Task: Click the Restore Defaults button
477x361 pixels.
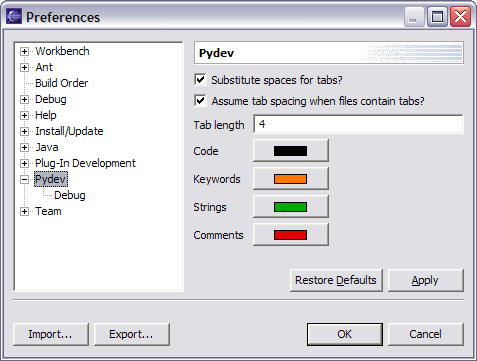Action: coord(336,280)
